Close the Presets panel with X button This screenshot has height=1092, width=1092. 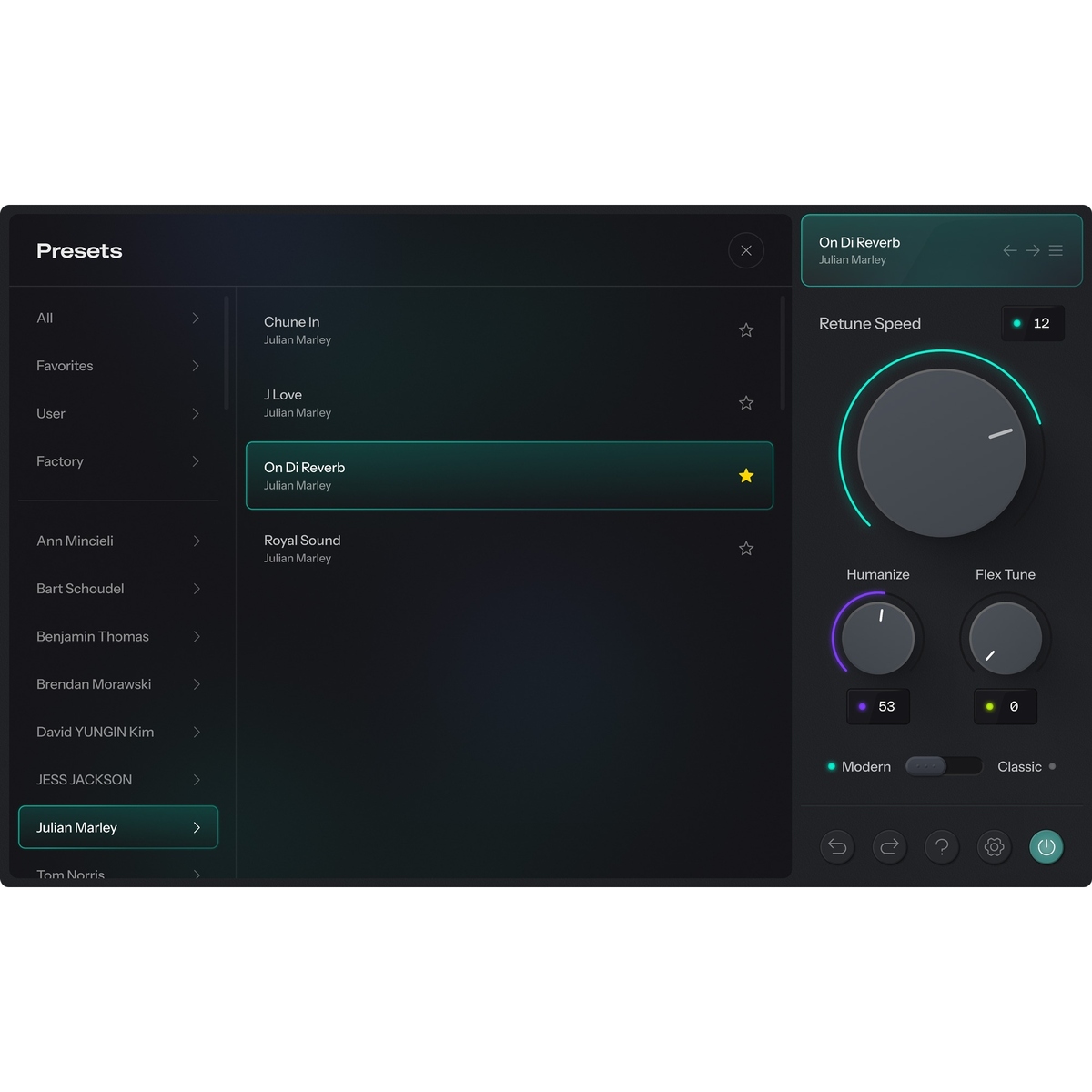point(746,250)
